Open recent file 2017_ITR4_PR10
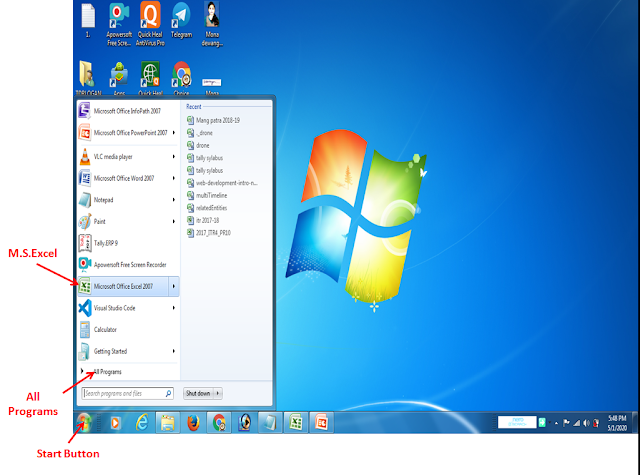The image size is (640, 475). 209,233
